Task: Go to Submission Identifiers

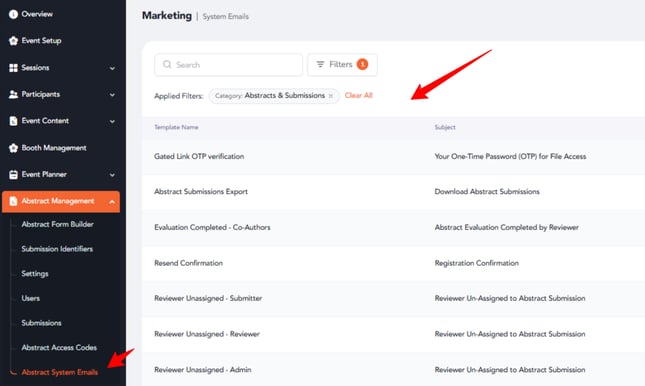Action: (57, 249)
